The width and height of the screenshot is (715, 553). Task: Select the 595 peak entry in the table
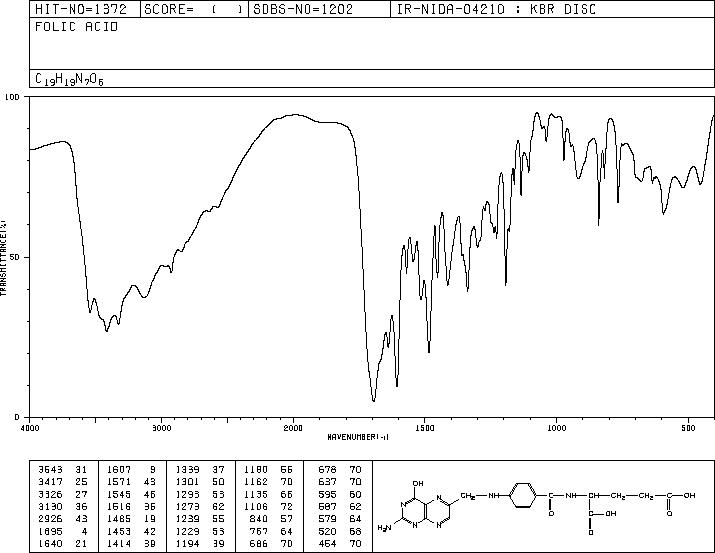pos(340,494)
